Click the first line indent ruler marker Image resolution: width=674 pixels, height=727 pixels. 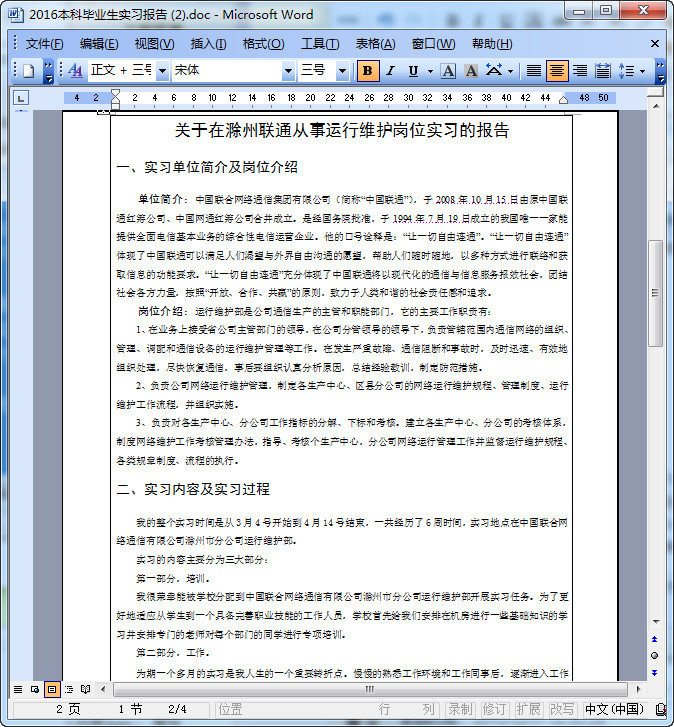115,93
